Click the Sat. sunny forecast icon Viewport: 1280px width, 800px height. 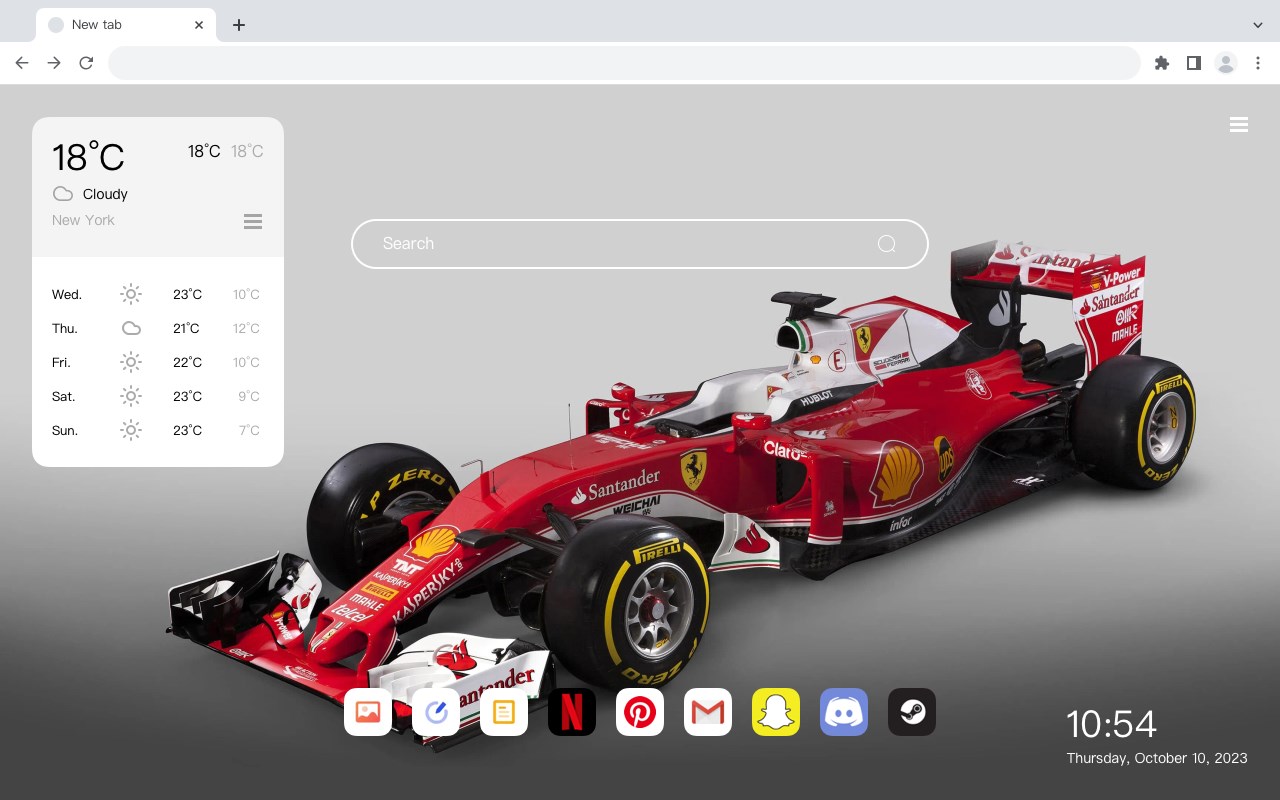(131, 396)
